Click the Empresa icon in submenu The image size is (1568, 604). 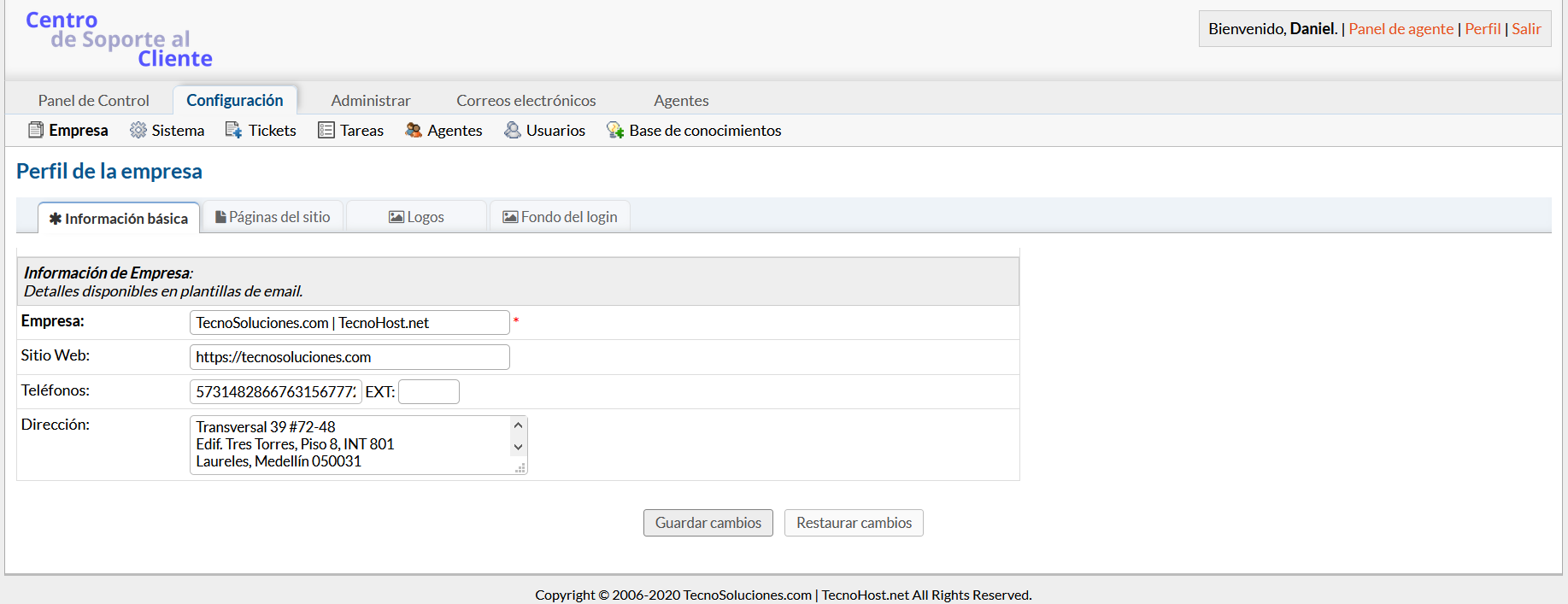click(36, 130)
